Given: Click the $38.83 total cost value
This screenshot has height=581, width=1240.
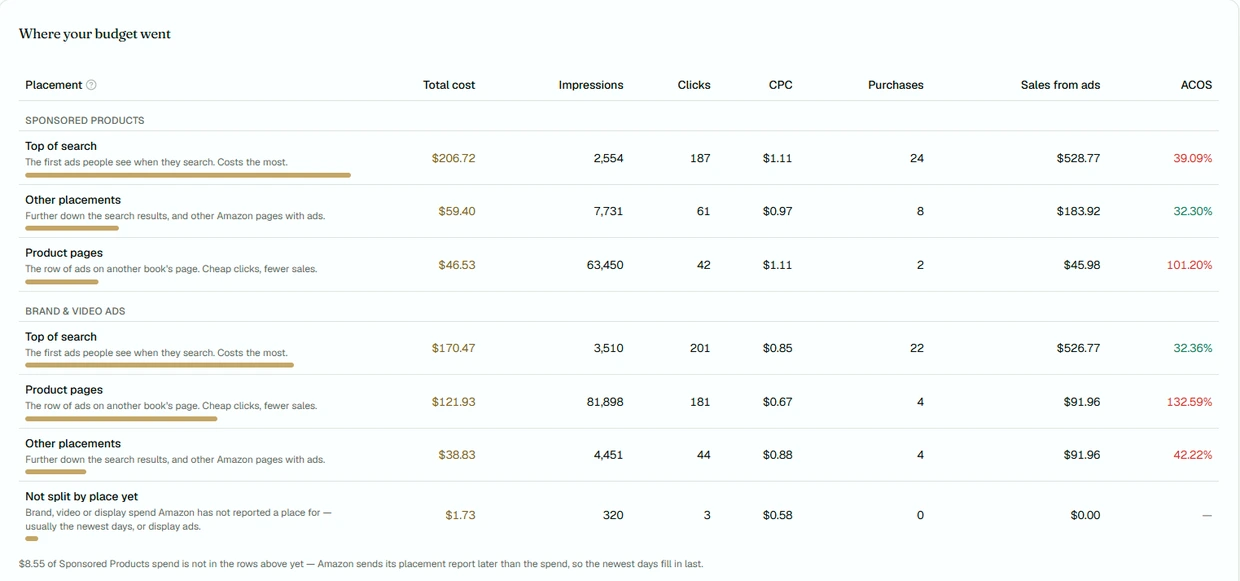Looking at the screenshot, I should click(x=457, y=455).
